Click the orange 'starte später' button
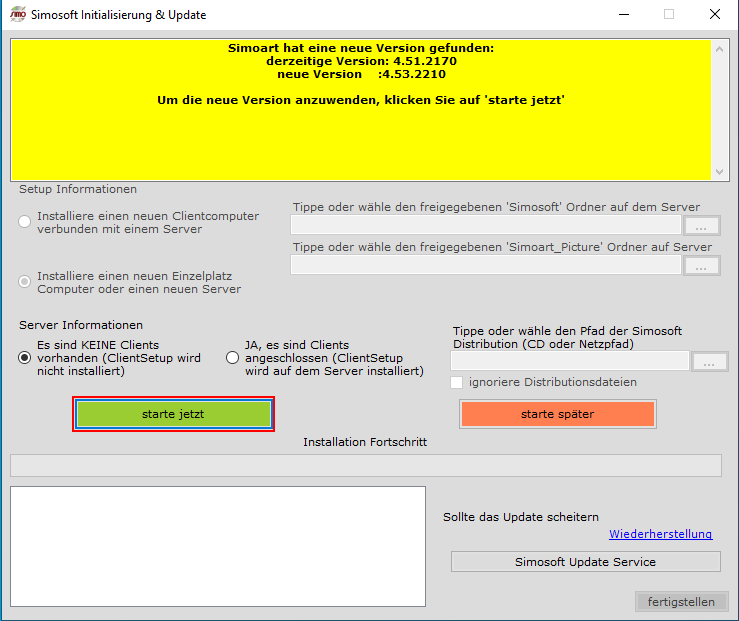The width and height of the screenshot is (739, 621). click(x=557, y=414)
